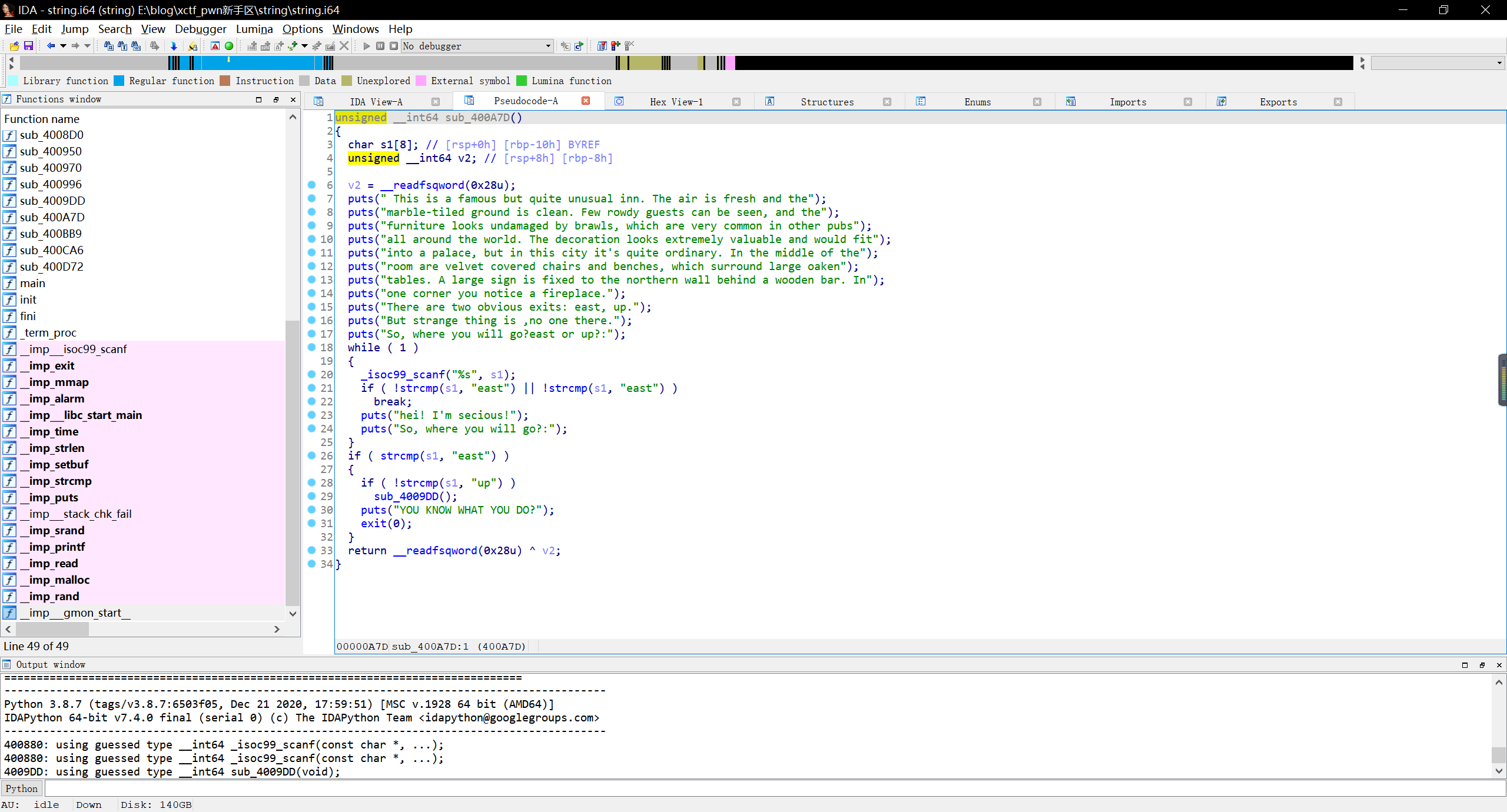
Task: Click the open file toolbar icon
Action: [15, 46]
